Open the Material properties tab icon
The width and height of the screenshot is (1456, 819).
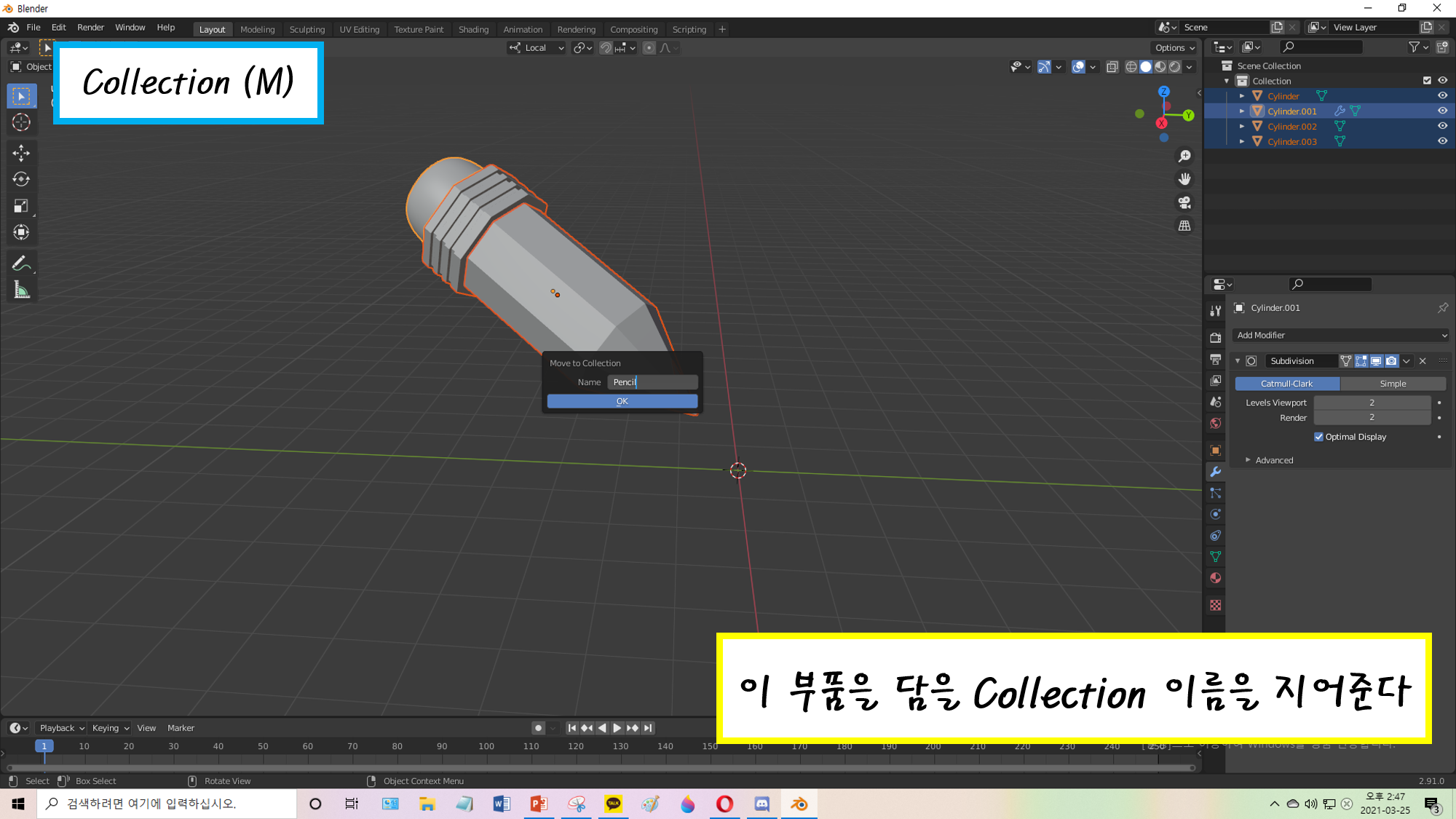coord(1215,578)
